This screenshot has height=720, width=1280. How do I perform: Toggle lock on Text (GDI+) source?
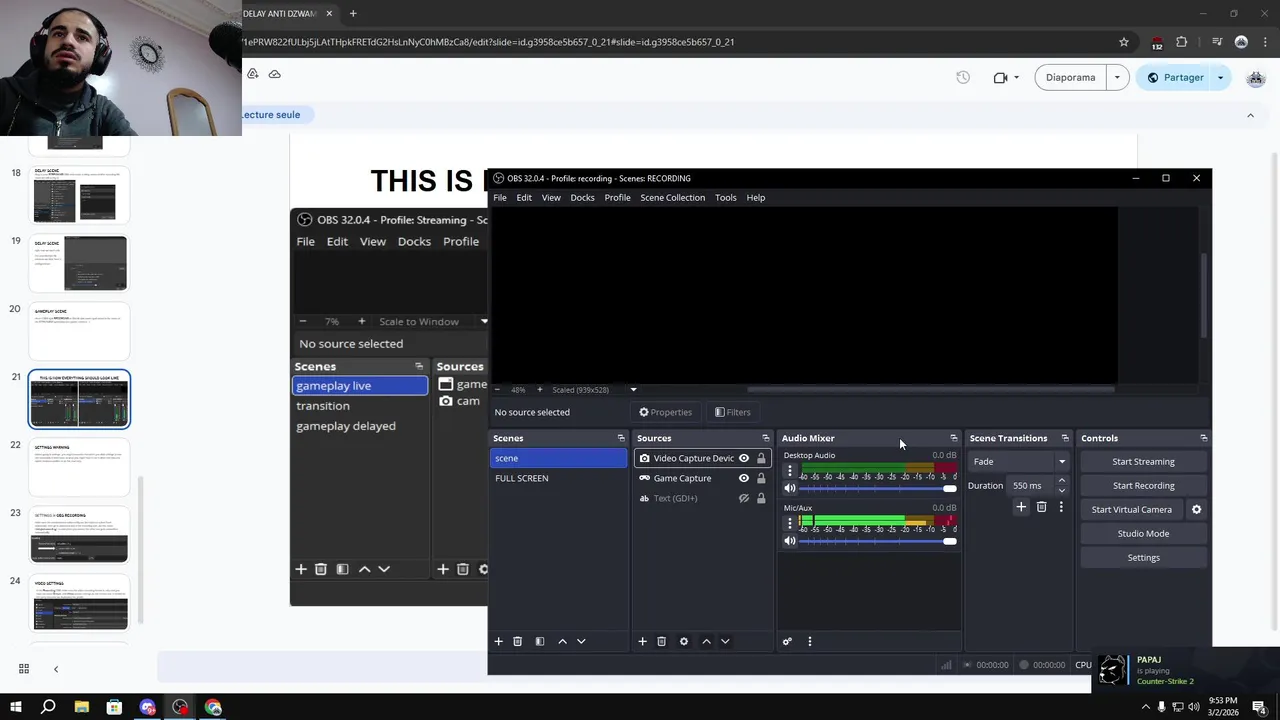(761, 498)
